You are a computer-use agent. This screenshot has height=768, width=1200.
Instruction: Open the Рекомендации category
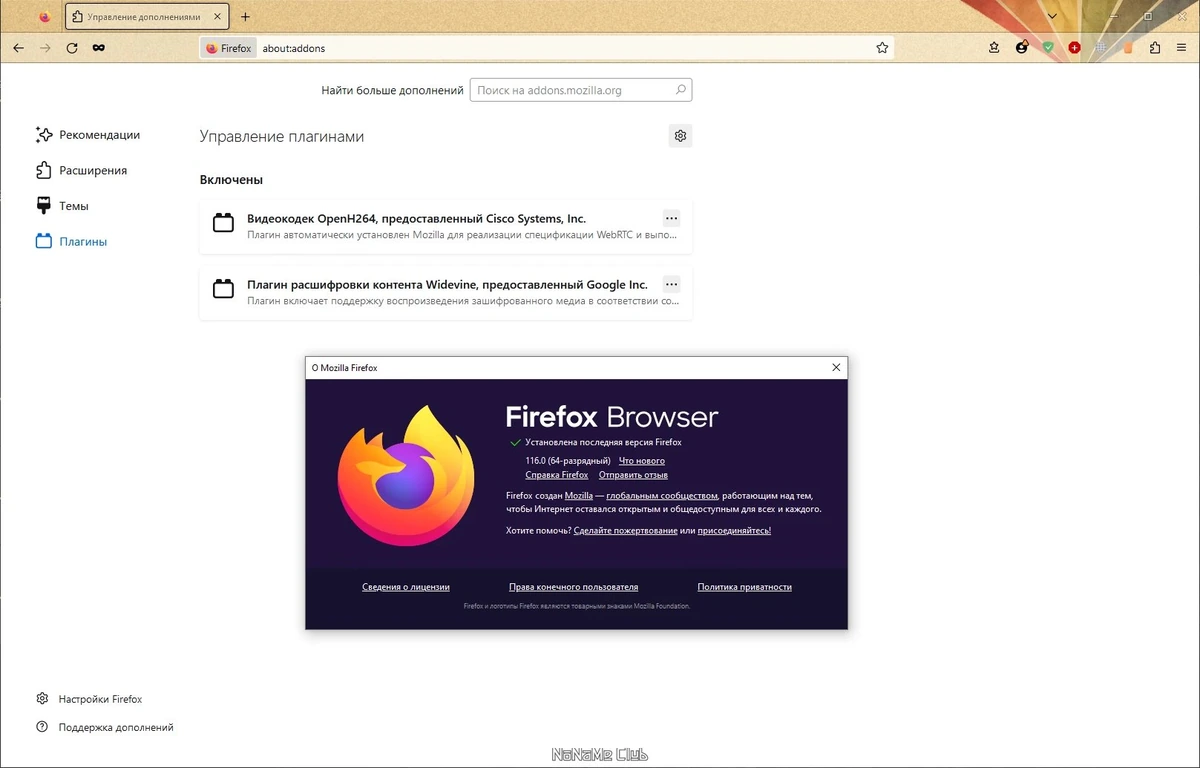pyautogui.click(x=87, y=135)
